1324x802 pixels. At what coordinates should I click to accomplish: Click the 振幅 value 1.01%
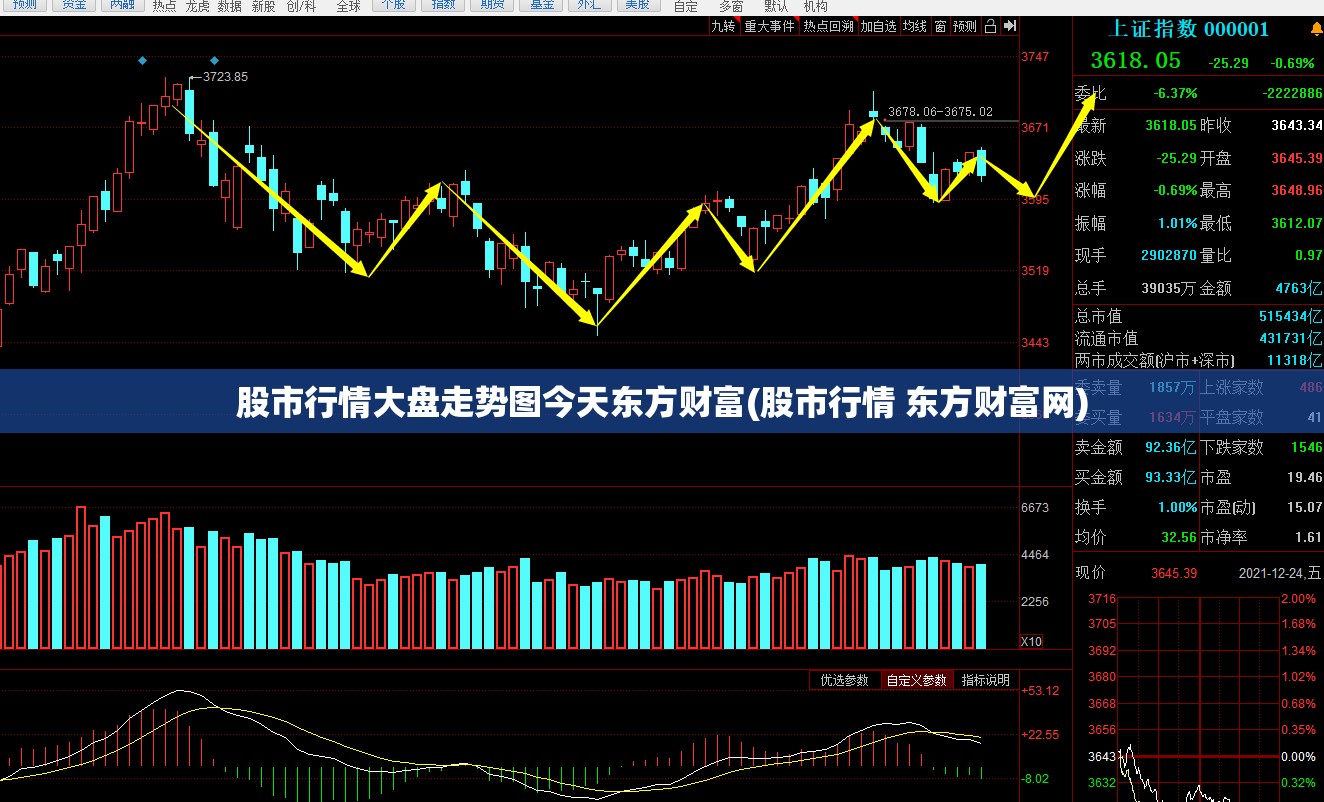pyautogui.click(x=1177, y=223)
